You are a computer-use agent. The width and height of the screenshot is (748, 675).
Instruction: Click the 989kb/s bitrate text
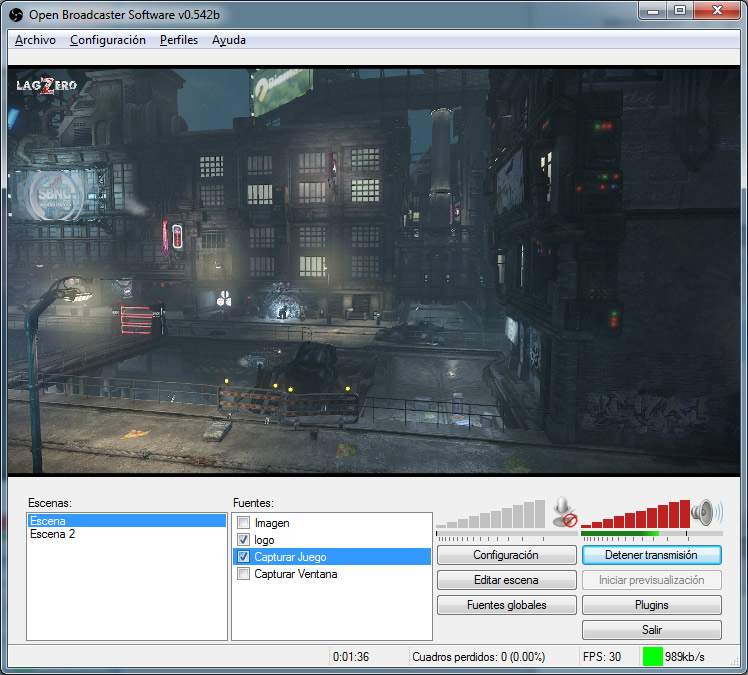point(685,657)
